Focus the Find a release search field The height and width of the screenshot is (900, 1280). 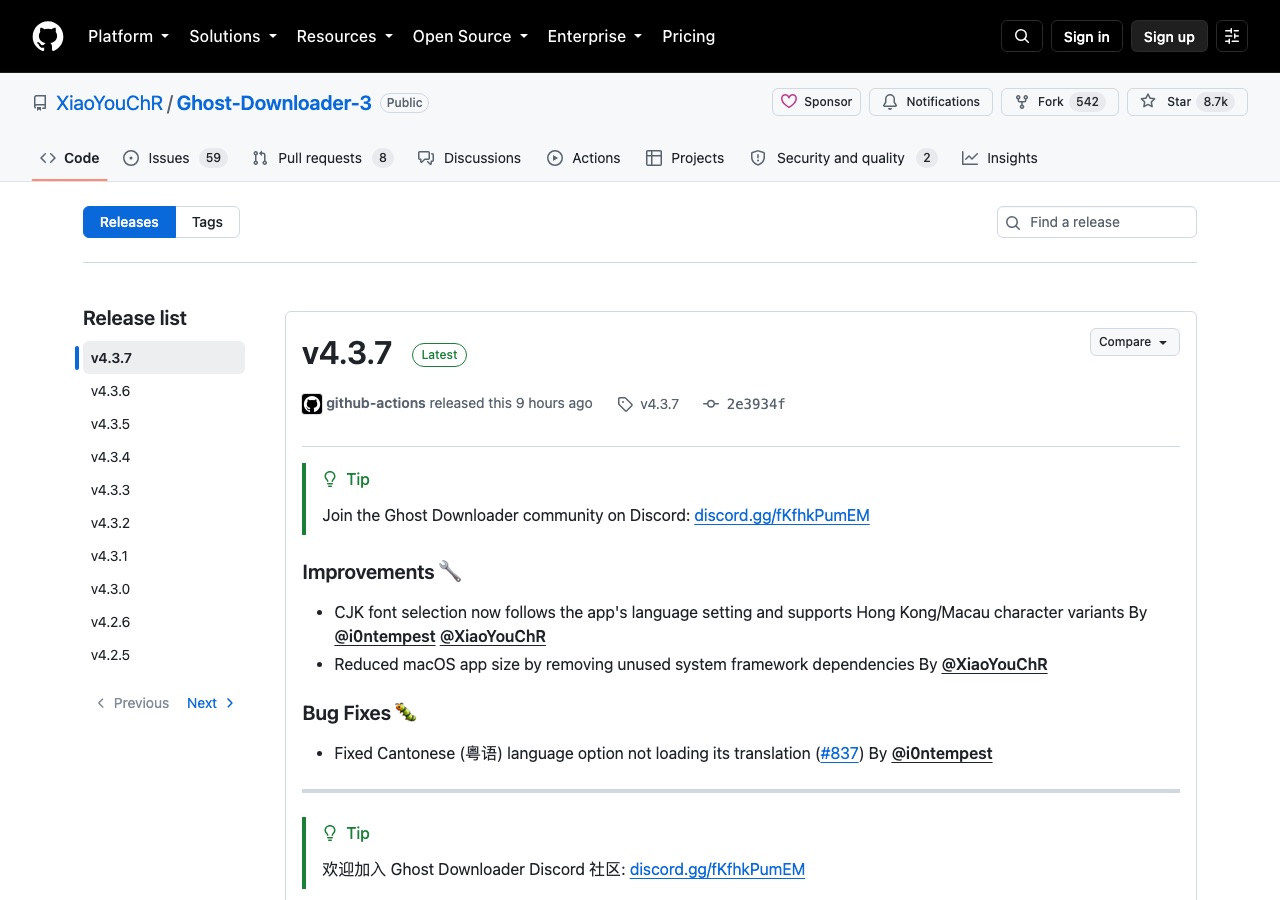tap(1097, 222)
